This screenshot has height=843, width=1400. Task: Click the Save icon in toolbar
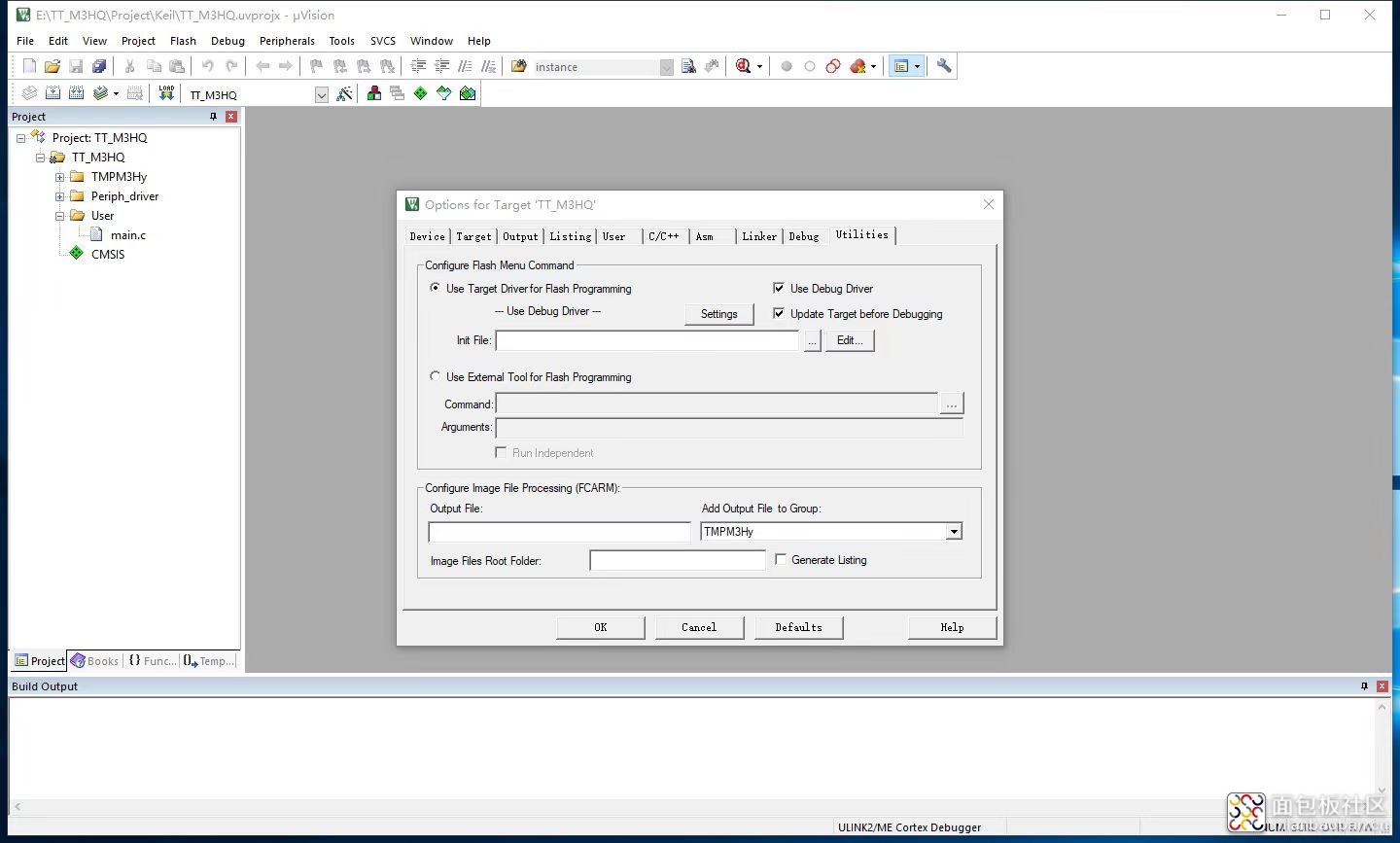point(76,66)
